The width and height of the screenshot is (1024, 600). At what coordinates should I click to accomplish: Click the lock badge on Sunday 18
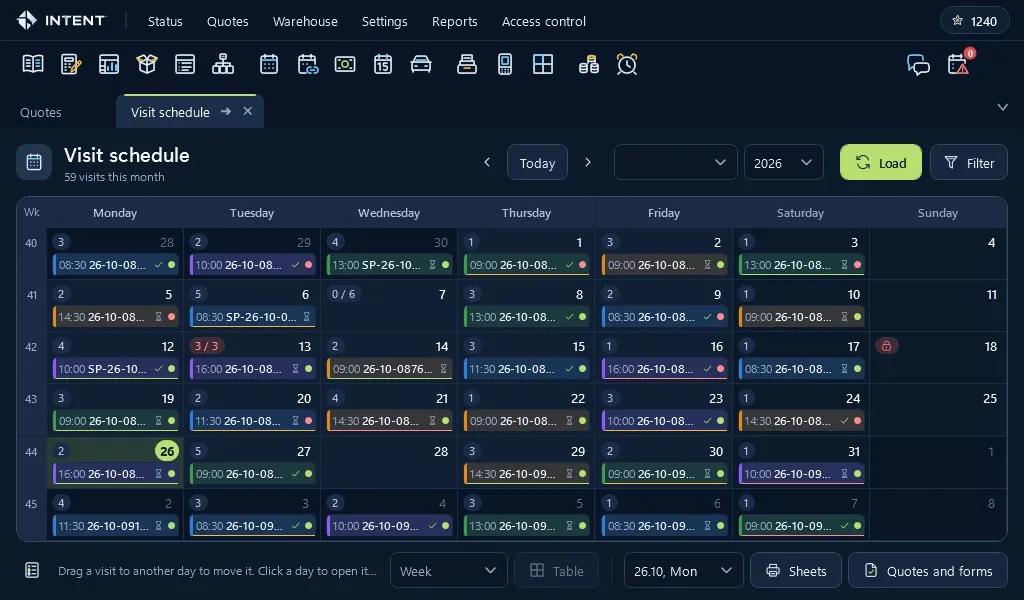point(886,346)
